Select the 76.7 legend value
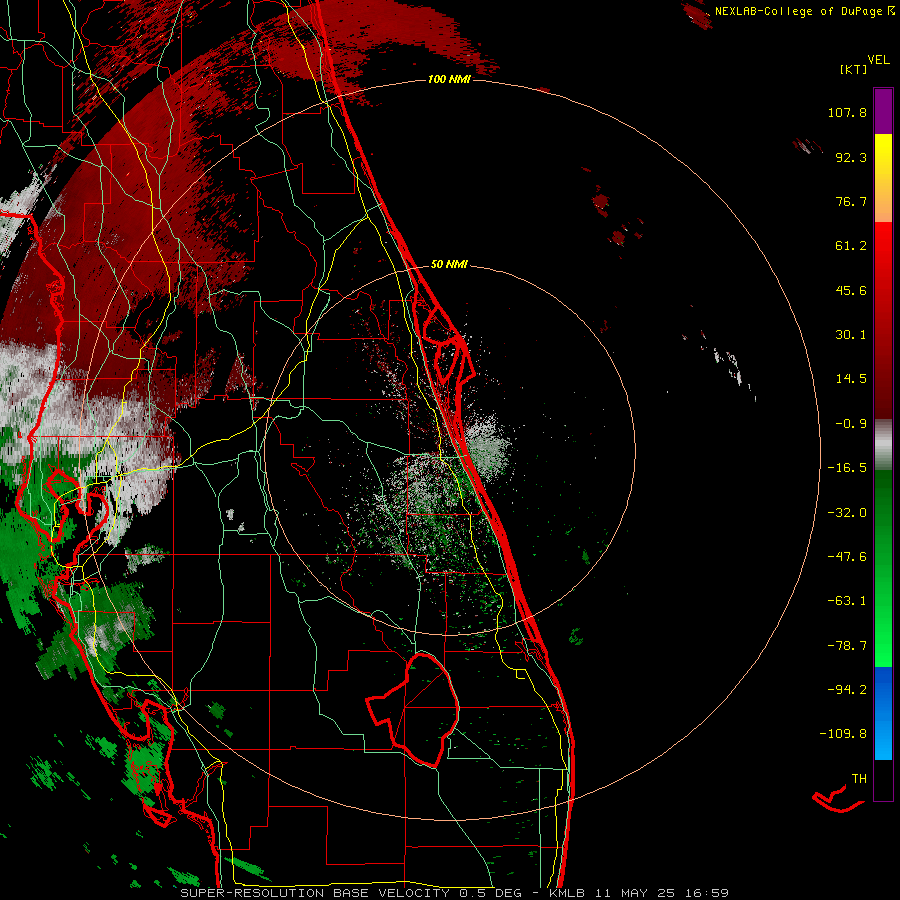 851,201
